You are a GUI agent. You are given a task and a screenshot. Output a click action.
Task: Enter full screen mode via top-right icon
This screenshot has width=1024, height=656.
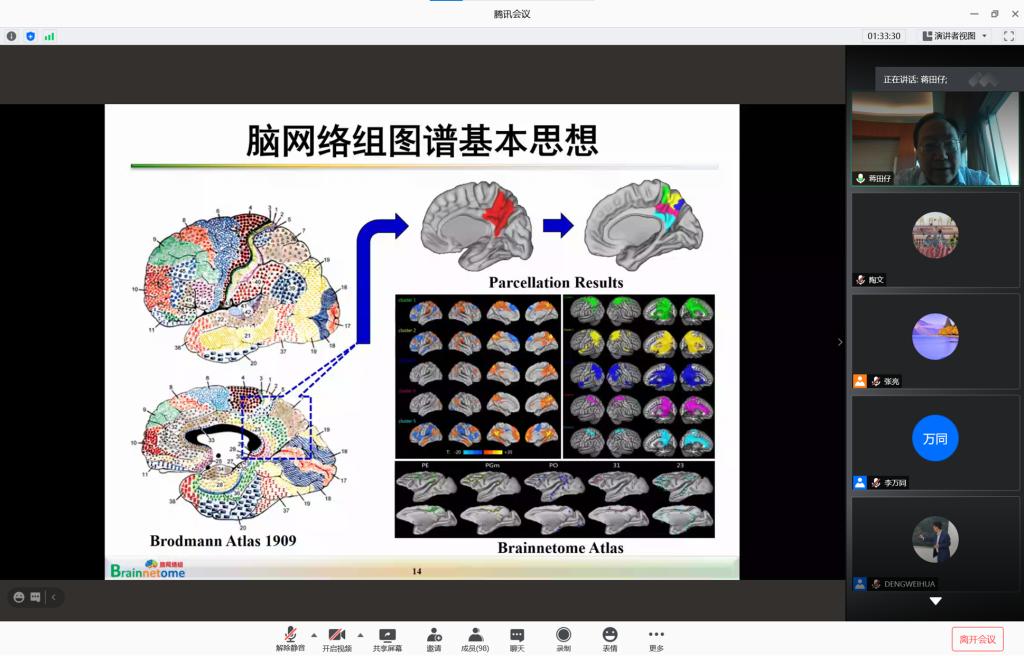click(x=1008, y=36)
